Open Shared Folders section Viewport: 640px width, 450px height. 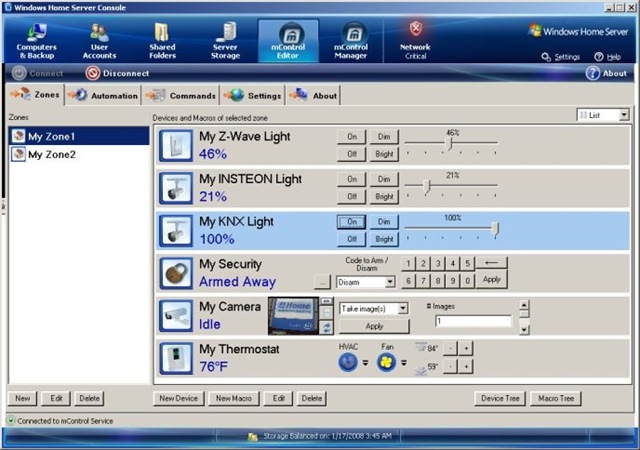click(162, 41)
